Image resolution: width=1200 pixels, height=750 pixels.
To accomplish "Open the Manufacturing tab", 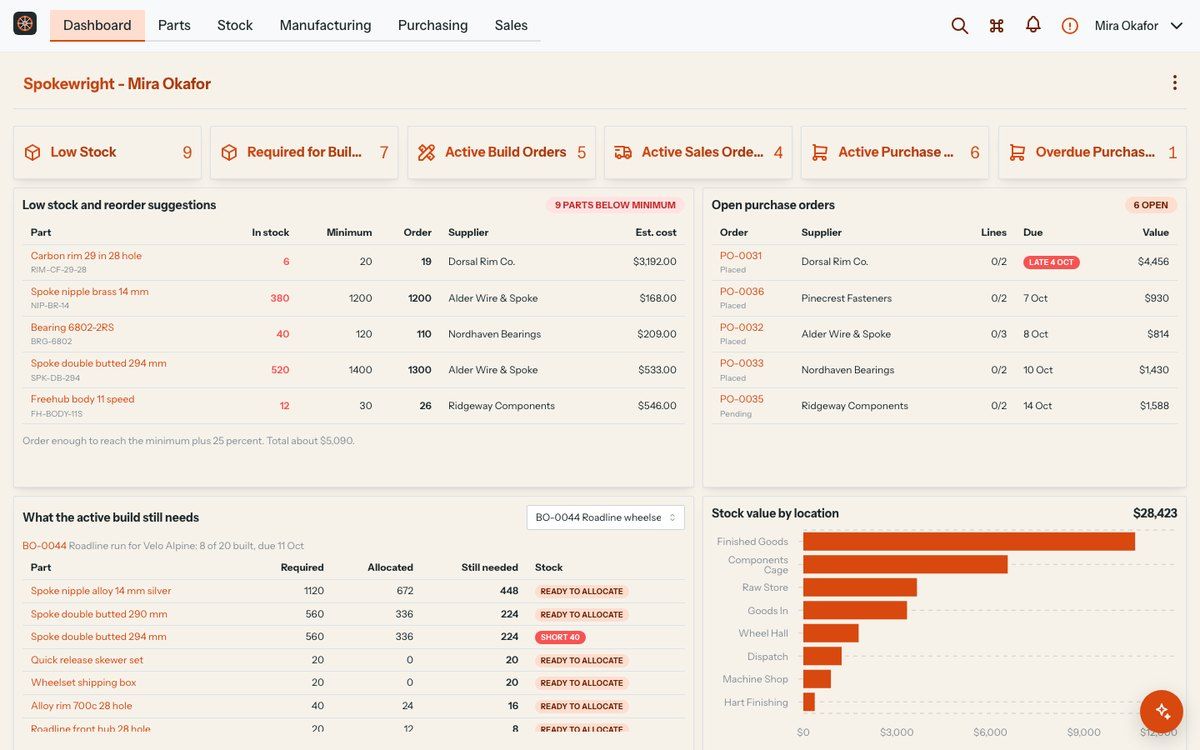I will (325, 25).
